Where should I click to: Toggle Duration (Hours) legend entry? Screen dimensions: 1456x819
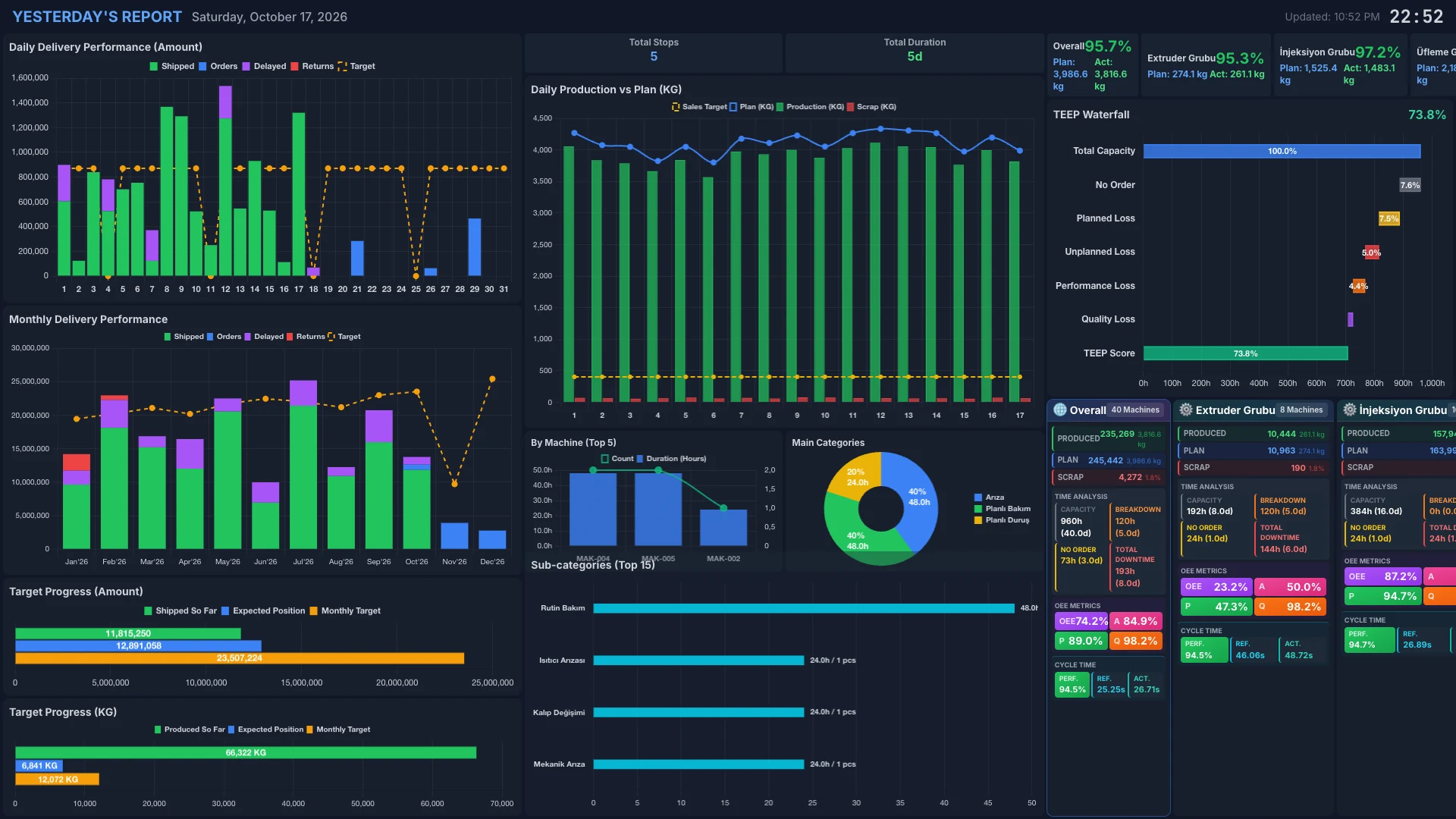click(x=671, y=459)
